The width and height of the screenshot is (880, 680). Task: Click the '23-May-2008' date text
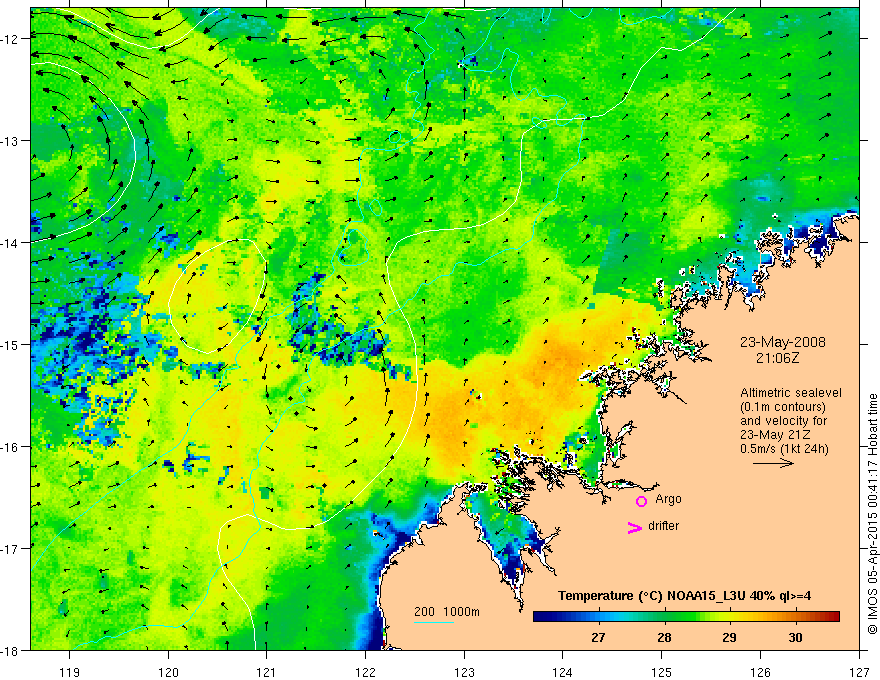tap(783, 342)
